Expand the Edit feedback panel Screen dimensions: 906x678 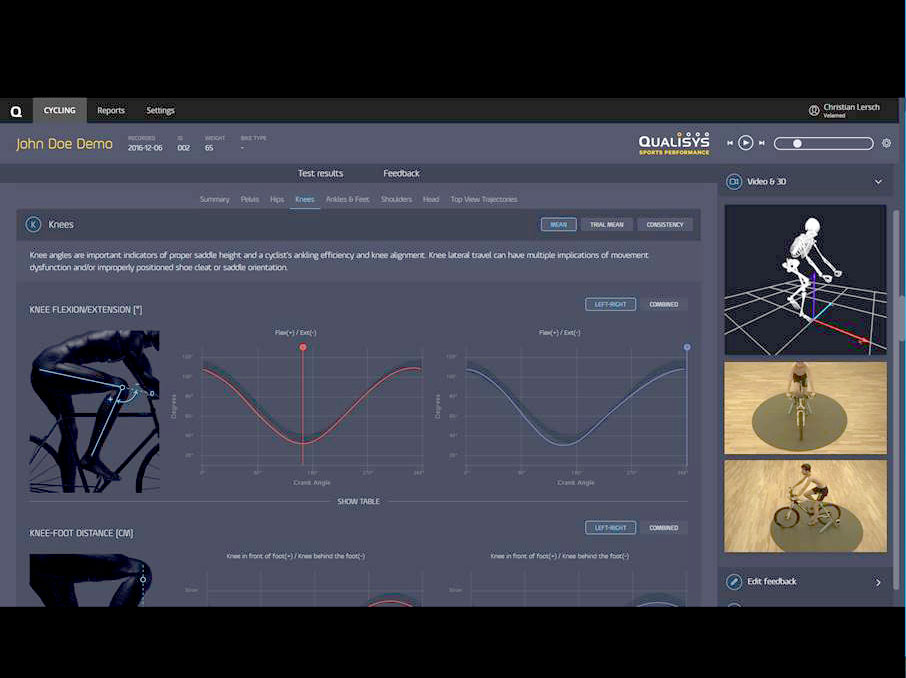click(x=878, y=582)
